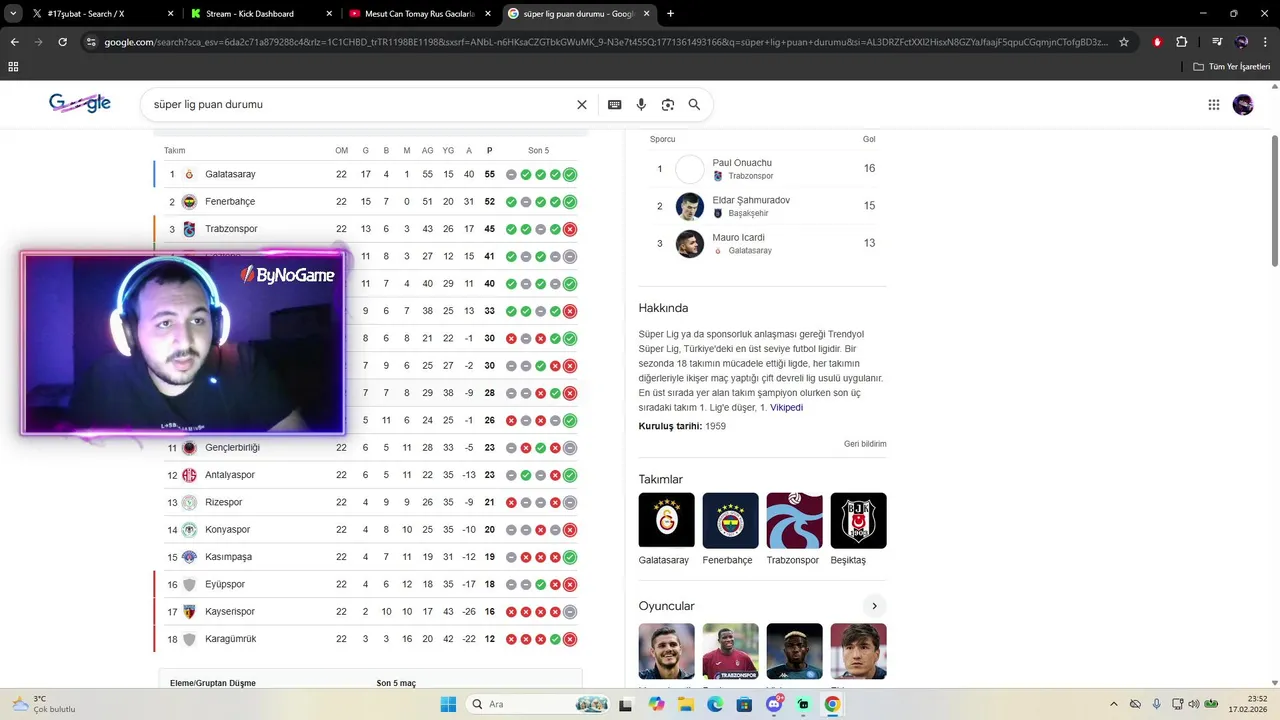The image size is (1280, 720).
Task: Open the Google apps grid
Action: [1214, 104]
